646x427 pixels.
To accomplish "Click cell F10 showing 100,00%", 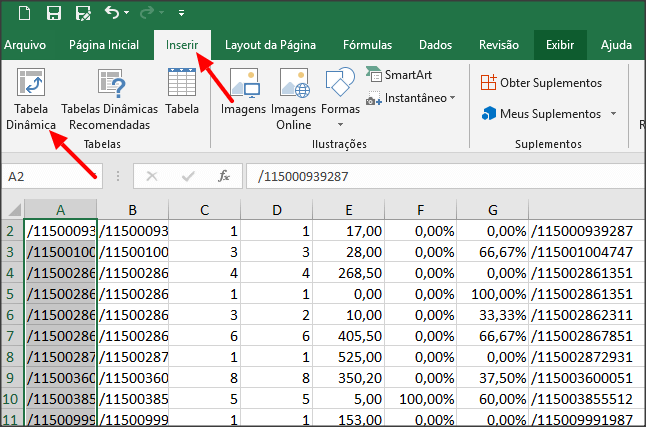I will coord(420,399).
